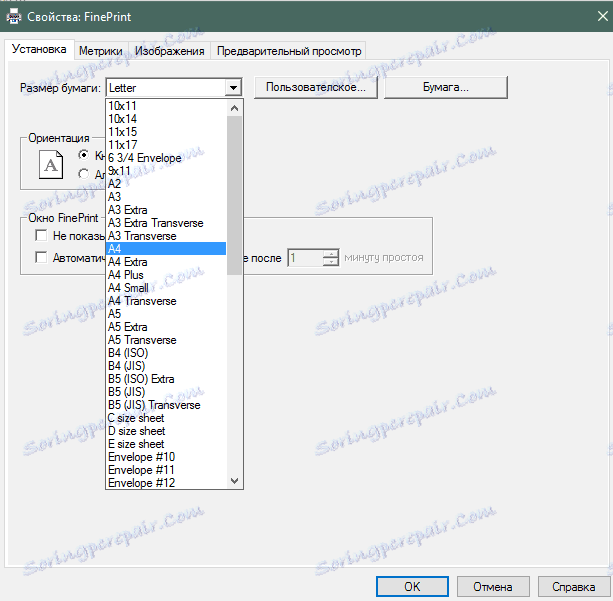
Task: Select 6 3/4 Envelope option
Action: click(166, 158)
